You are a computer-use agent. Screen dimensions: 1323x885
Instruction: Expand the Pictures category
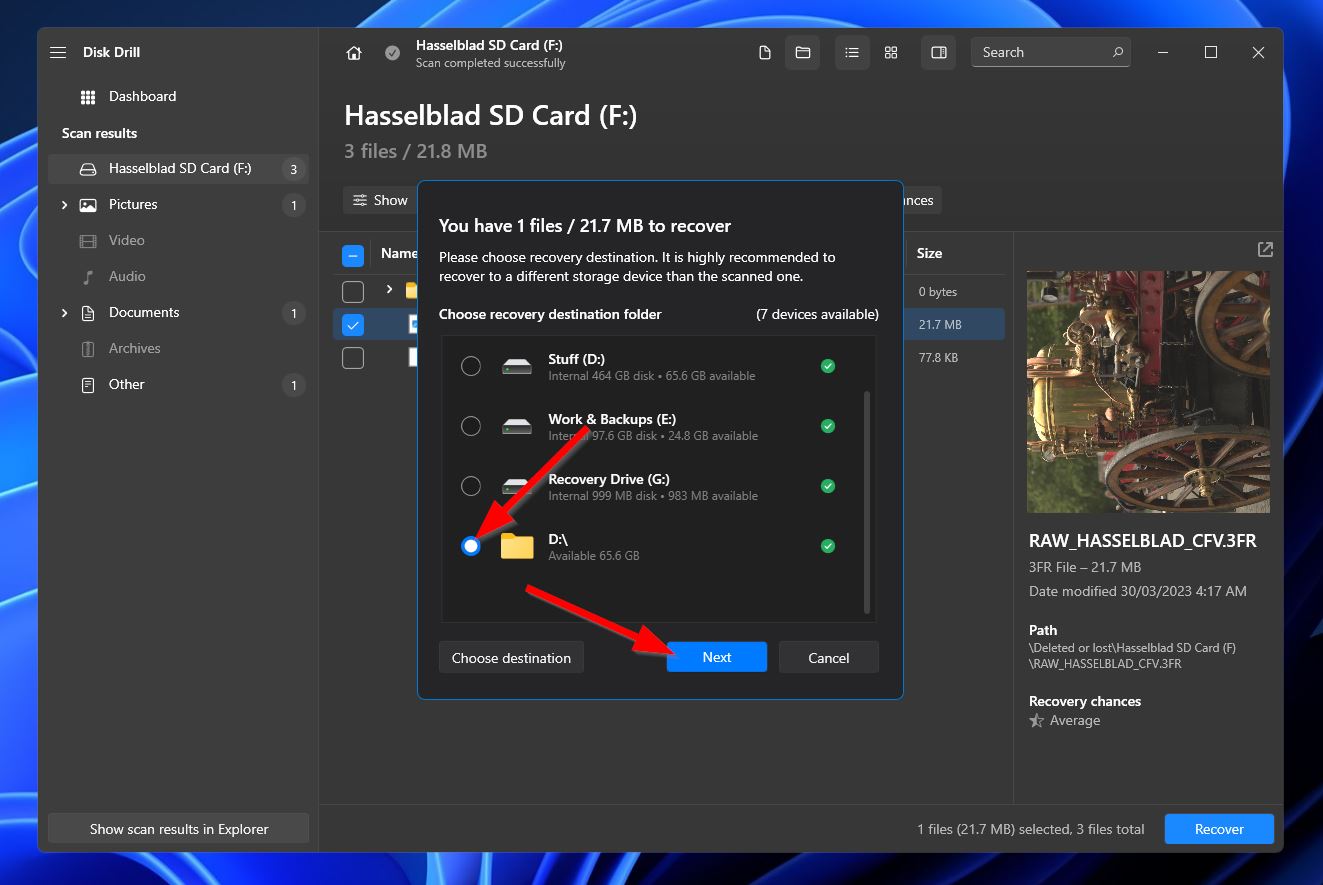[x=64, y=205]
